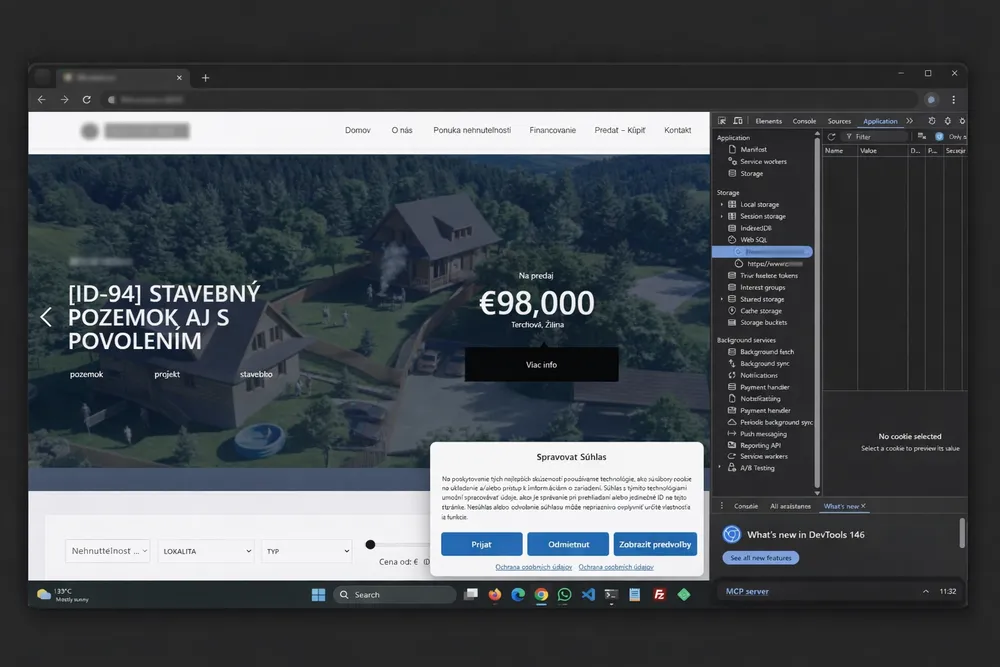
Task: Toggle the 'Only show cookies with an issue' checkbox
Action: pyautogui.click(x=939, y=136)
